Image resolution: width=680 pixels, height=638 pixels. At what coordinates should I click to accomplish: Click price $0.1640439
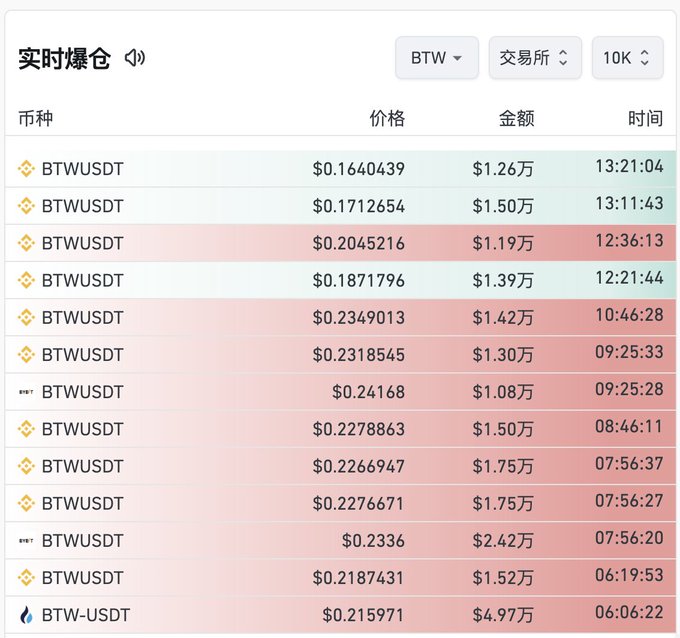359,169
